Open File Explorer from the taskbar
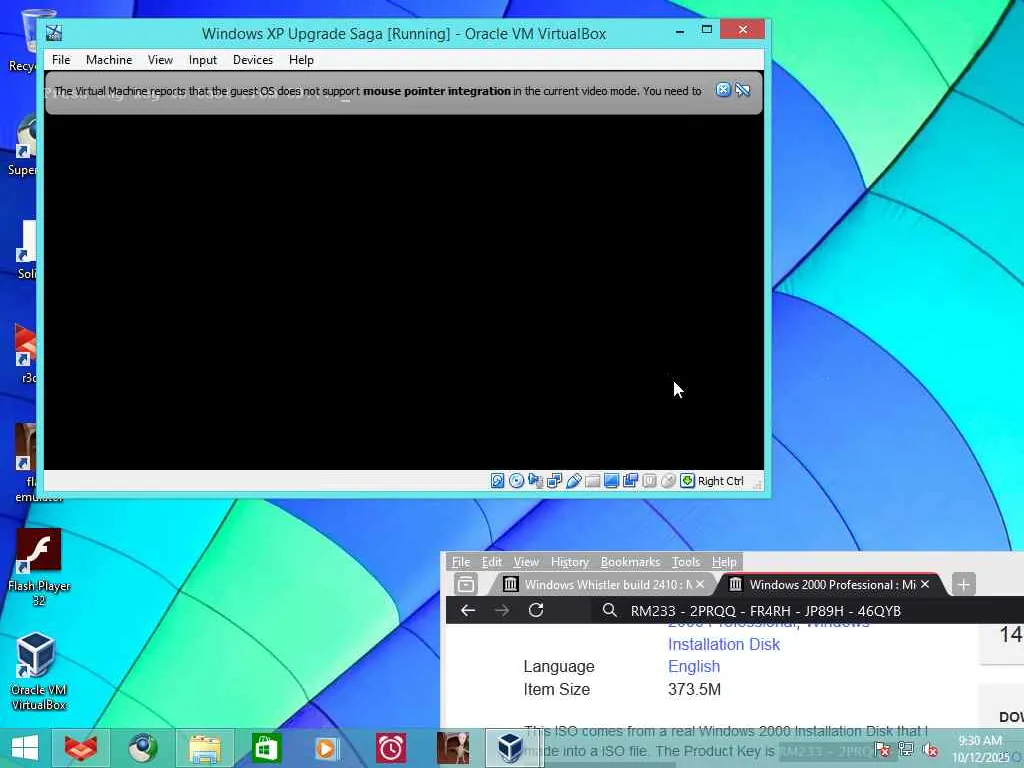The image size is (1024, 768). coord(204,748)
